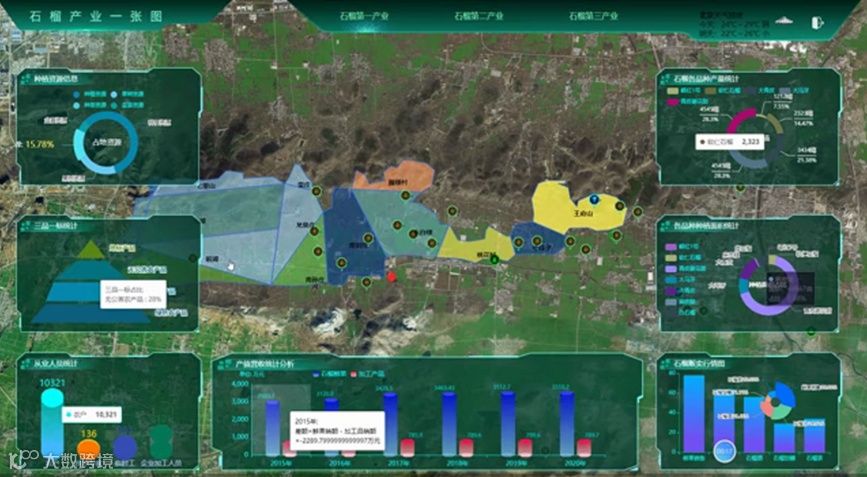Click the brown marker inside the yellow 王府山 region

pyautogui.click(x=620, y=206)
